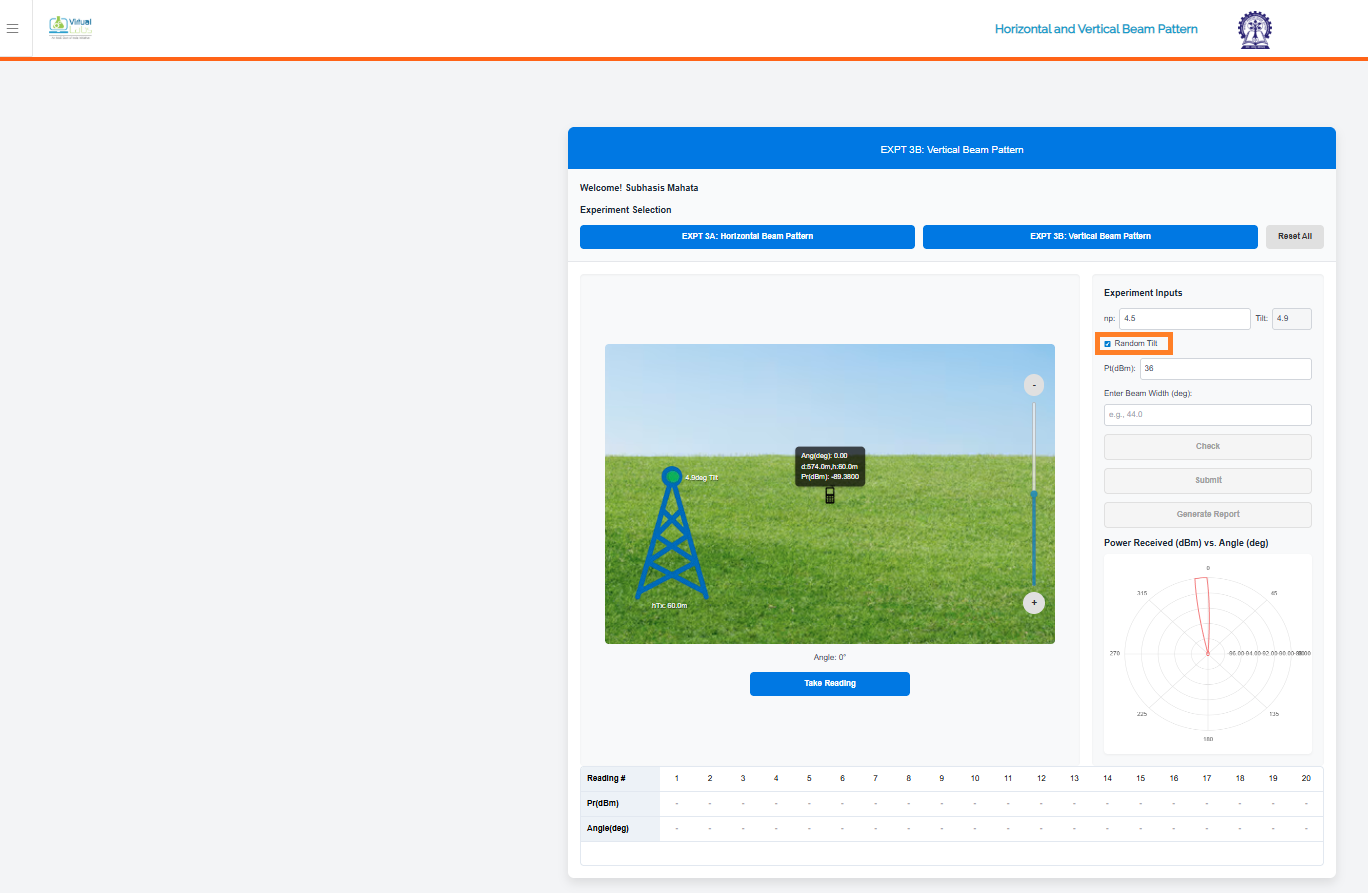Click the Take Reading button

pyautogui.click(x=829, y=684)
